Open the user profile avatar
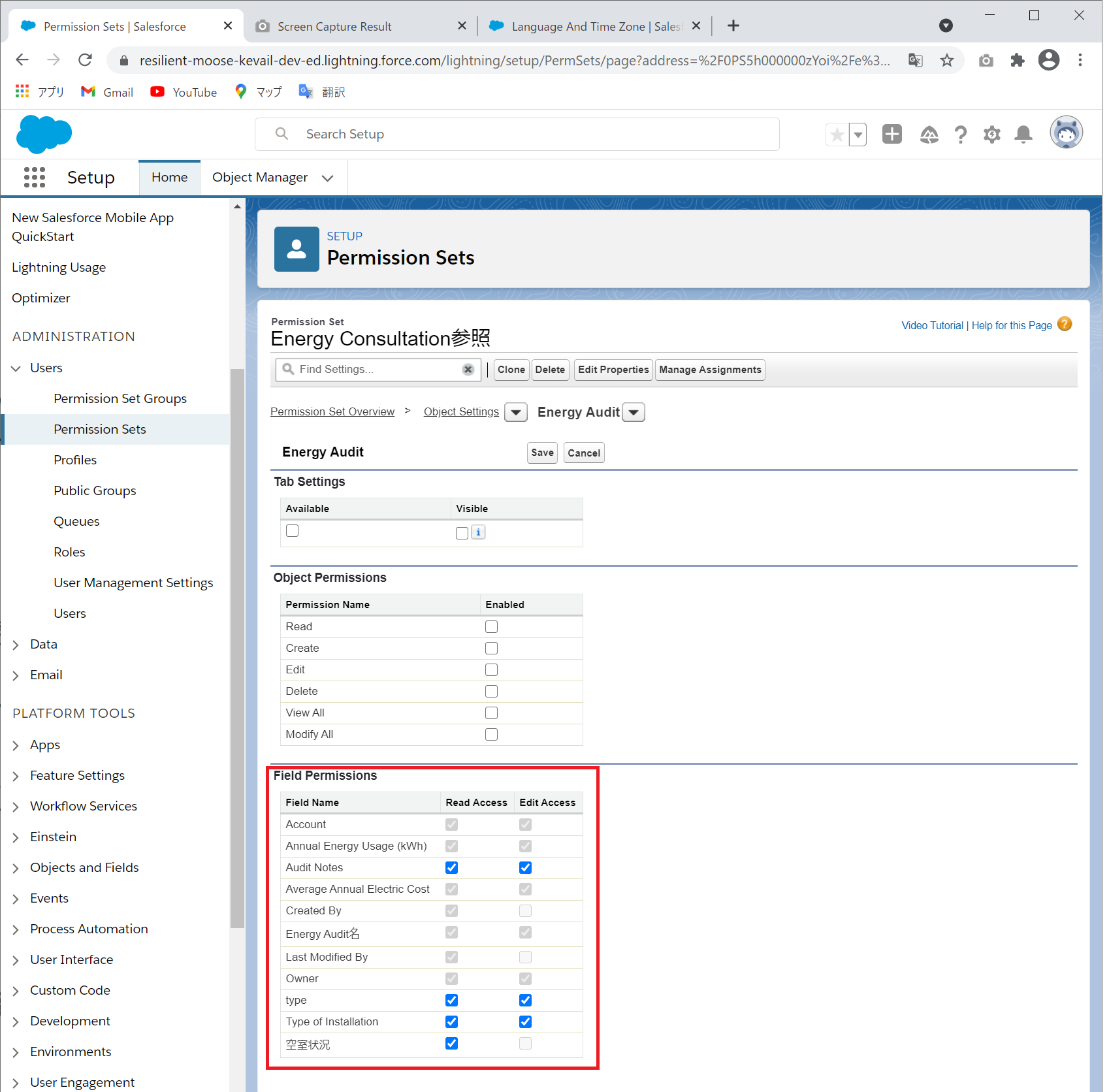 tap(1066, 133)
